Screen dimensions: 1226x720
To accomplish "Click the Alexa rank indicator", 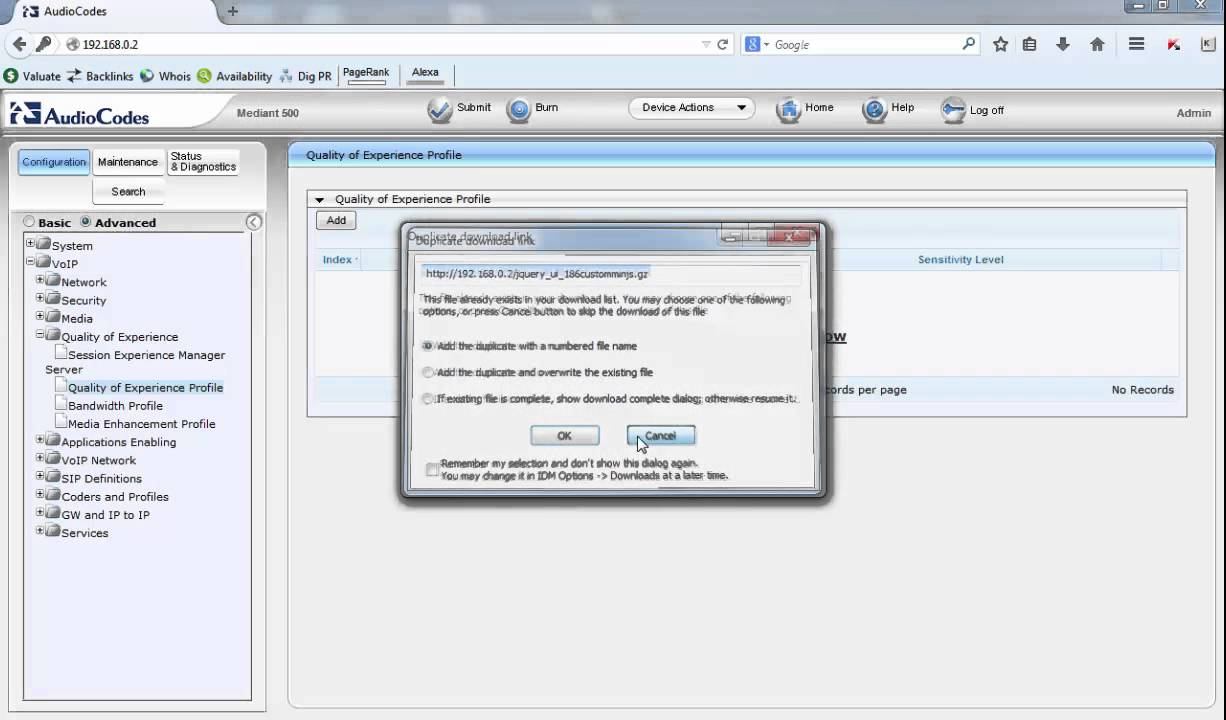I will point(425,75).
